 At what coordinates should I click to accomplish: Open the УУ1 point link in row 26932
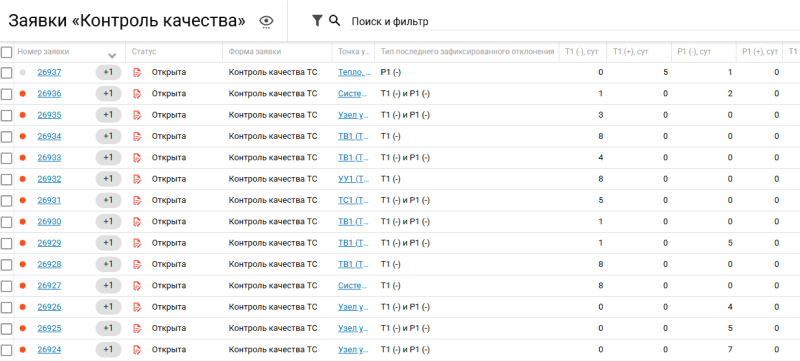[353, 179]
